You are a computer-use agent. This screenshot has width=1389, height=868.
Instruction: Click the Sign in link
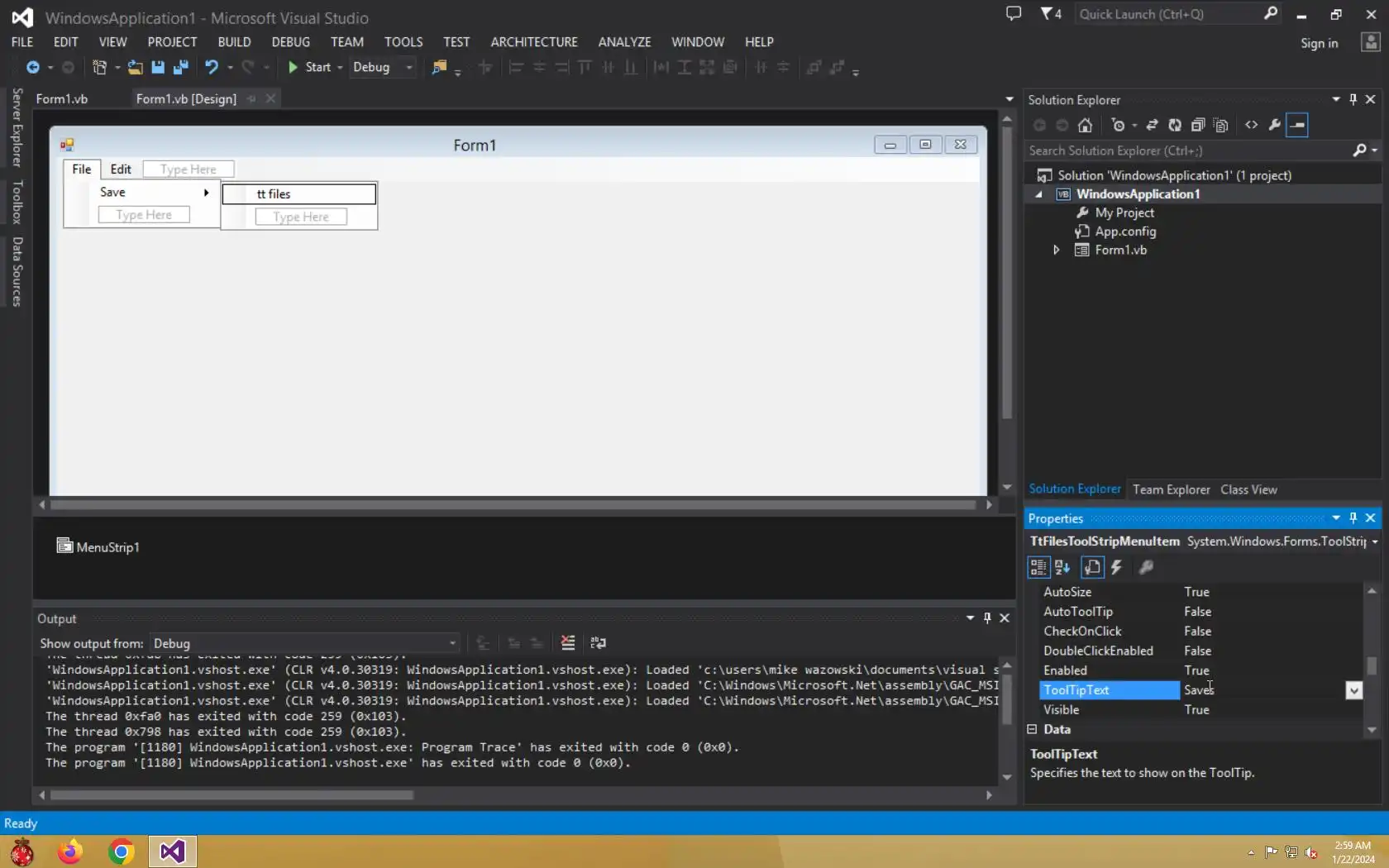click(1319, 43)
